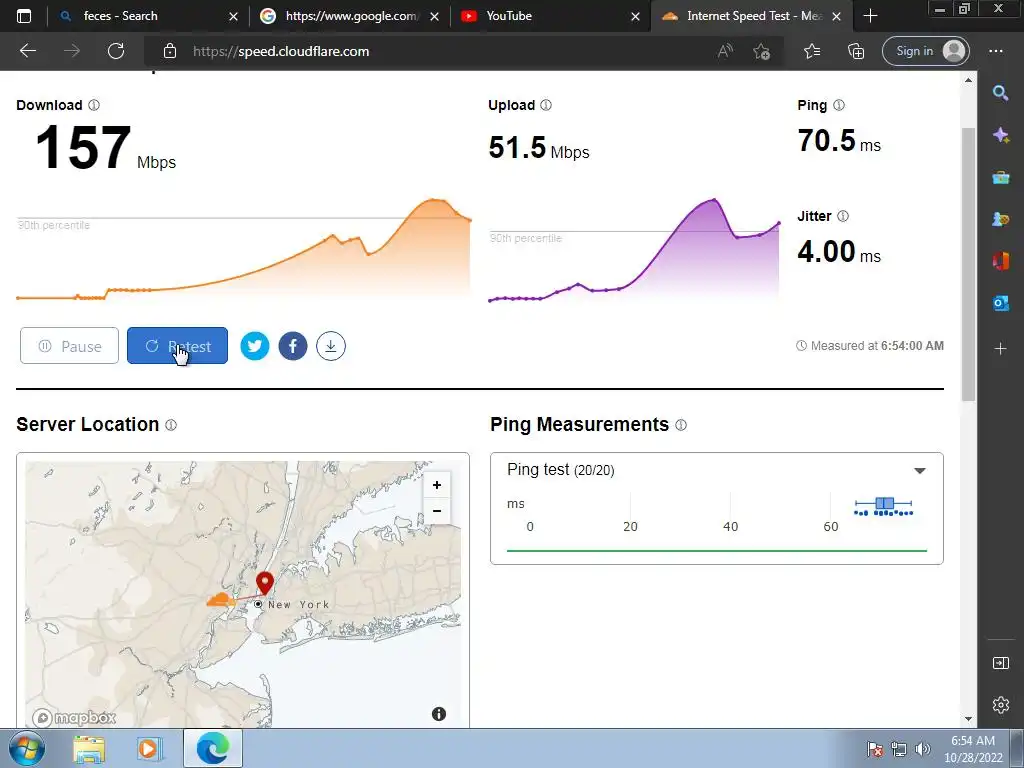This screenshot has height=768, width=1024.
Task: Open sidebar Discover sparkle icon
Action: click(1000, 135)
